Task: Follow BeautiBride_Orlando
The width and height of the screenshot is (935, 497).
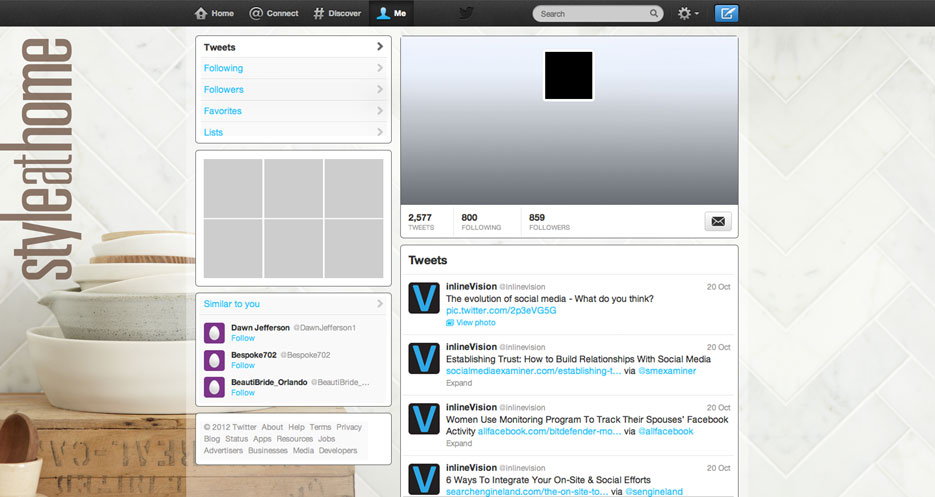Action: point(243,393)
